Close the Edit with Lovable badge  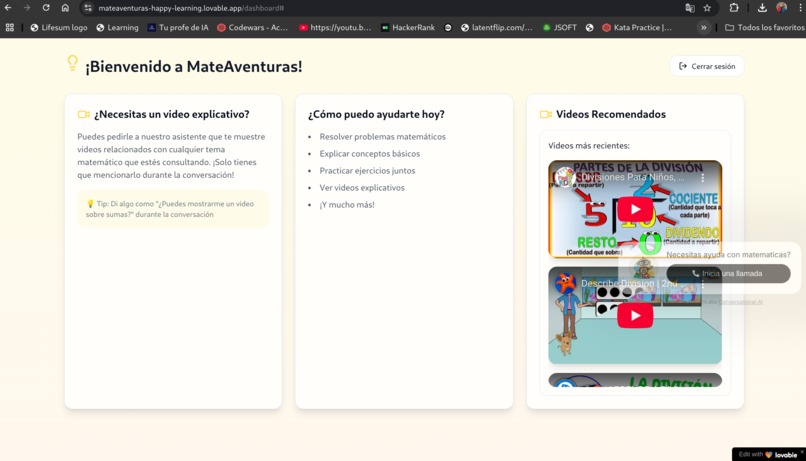802,451
